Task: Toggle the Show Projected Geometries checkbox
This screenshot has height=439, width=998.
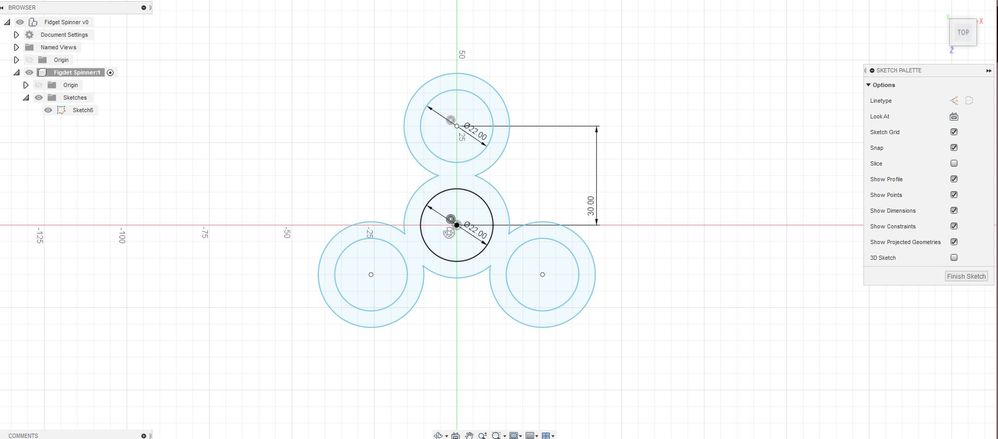Action: click(953, 242)
